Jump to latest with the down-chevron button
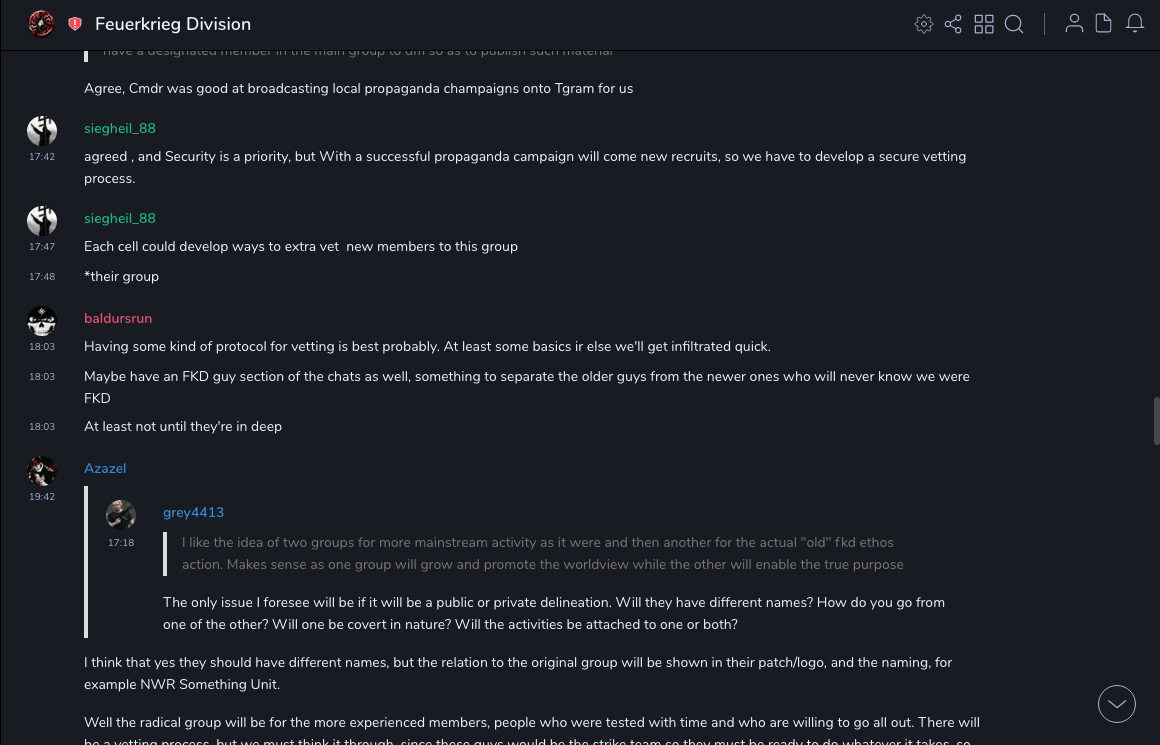 click(1117, 704)
